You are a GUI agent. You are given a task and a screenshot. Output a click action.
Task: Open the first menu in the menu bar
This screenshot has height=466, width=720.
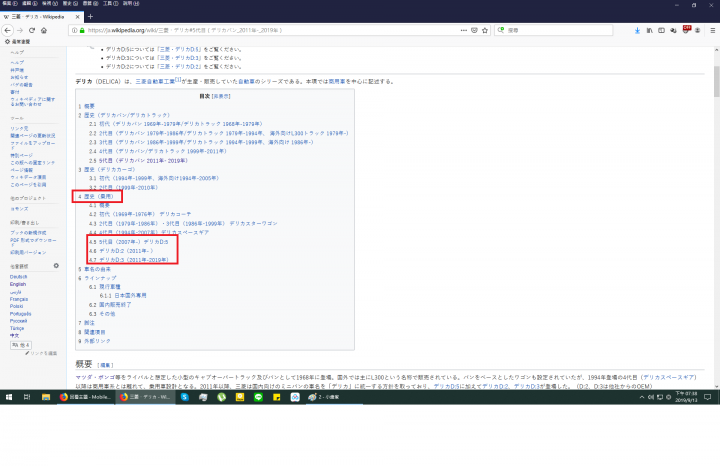click(x=10, y=3)
